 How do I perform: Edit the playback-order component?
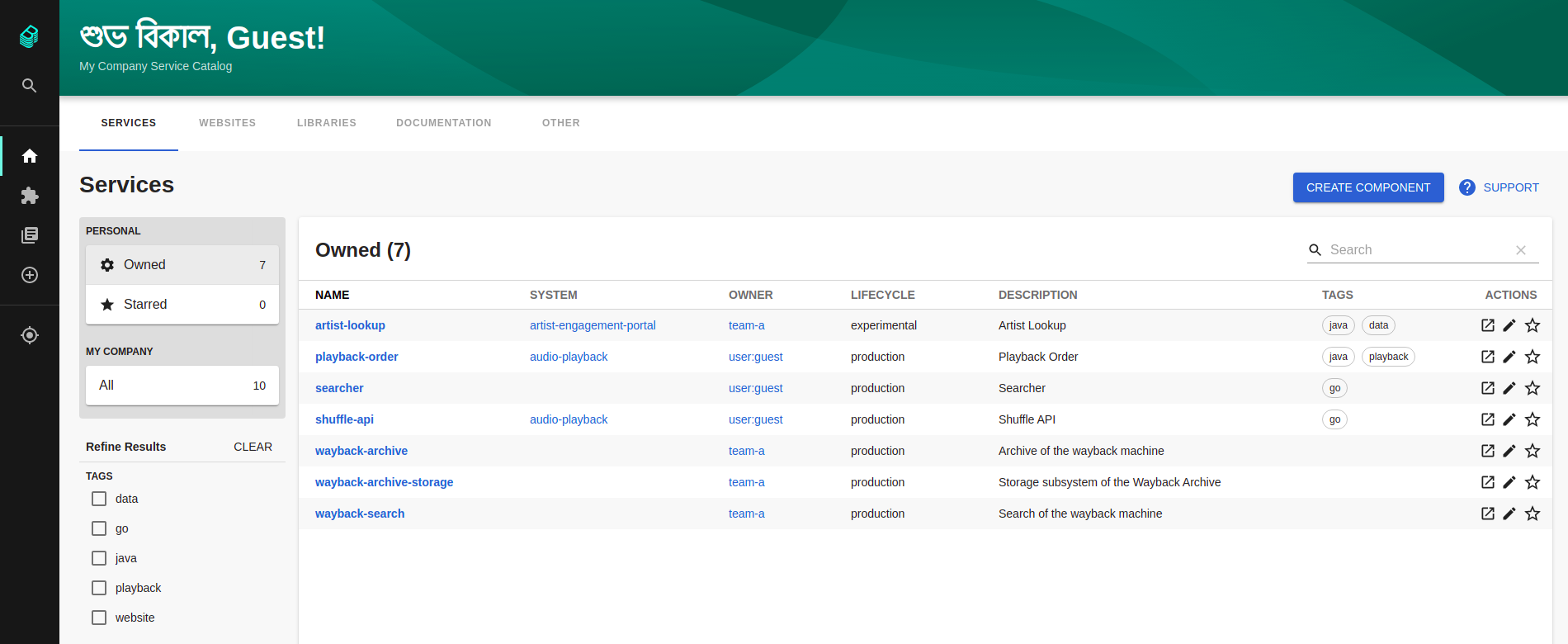pyautogui.click(x=1509, y=357)
